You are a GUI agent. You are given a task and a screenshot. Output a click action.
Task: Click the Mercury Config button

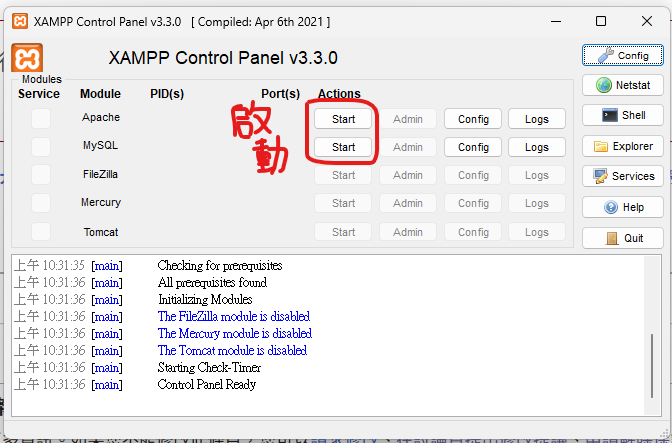click(x=473, y=203)
